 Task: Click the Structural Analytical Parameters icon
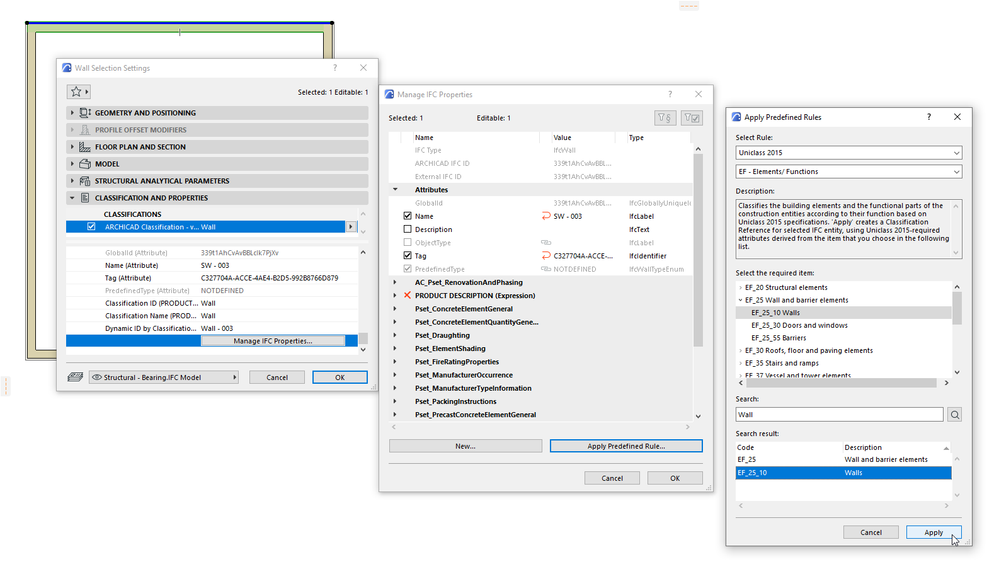85,181
